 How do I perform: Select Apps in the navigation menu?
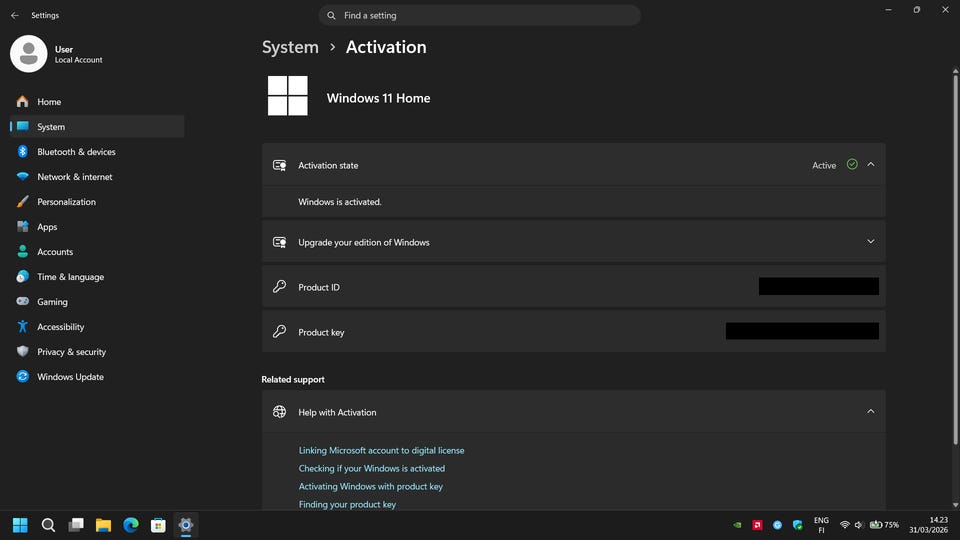pyautogui.click(x=47, y=227)
